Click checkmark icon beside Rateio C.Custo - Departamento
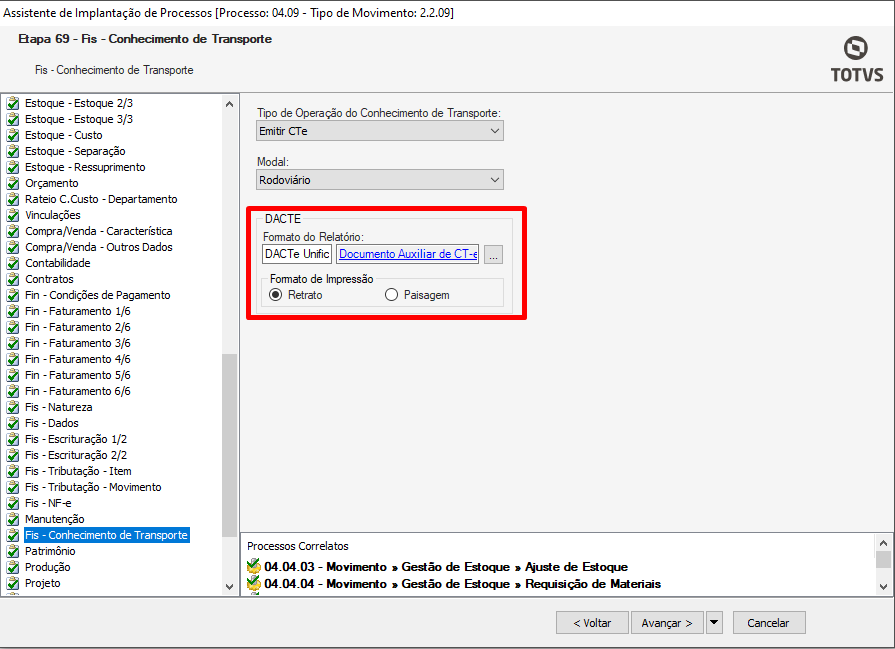895x649 pixels. tap(13, 199)
